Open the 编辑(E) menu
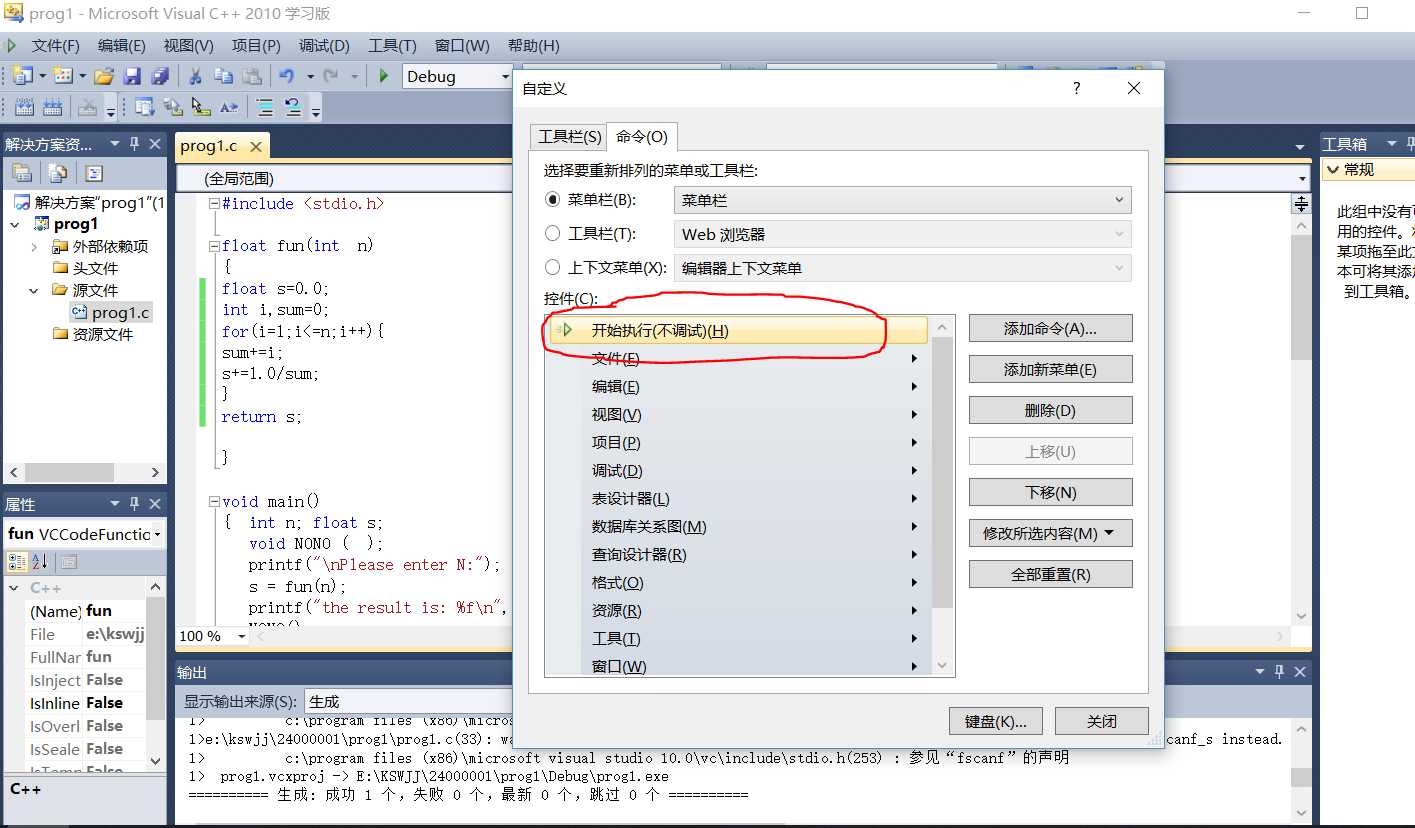Viewport: 1415px width, 828px height. click(x=121, y=46)
